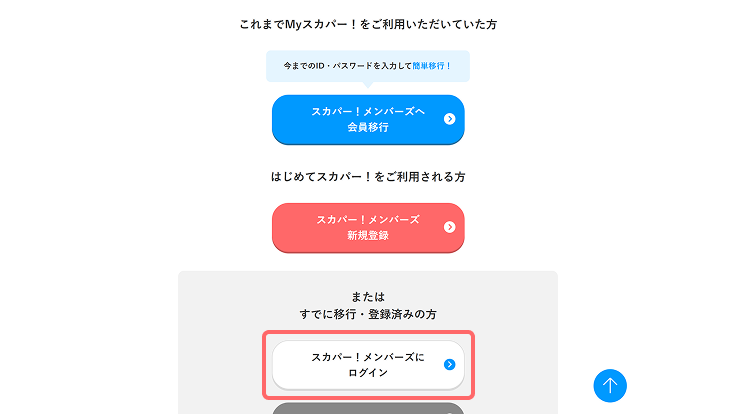Follow the blue 簡単移行! text link
This screenshot has width=736, height=414.
431,66
